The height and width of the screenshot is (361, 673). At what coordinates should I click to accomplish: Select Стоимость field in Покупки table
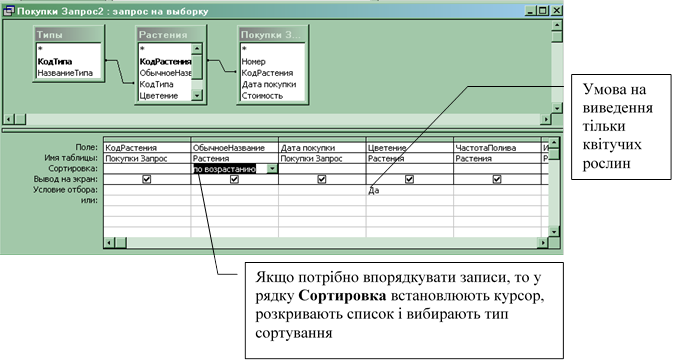pyautogui.click(x=262, y=96)
